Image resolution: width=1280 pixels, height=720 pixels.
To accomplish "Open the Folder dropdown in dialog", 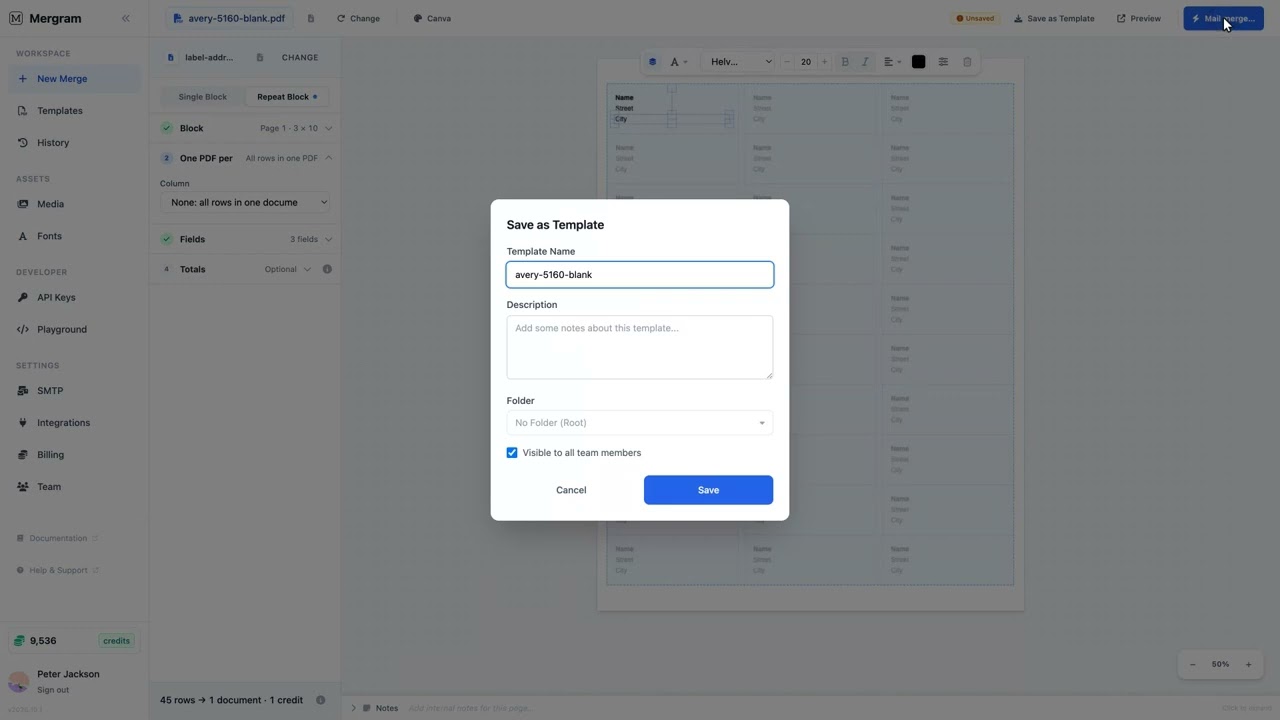I will click(640, 423).
